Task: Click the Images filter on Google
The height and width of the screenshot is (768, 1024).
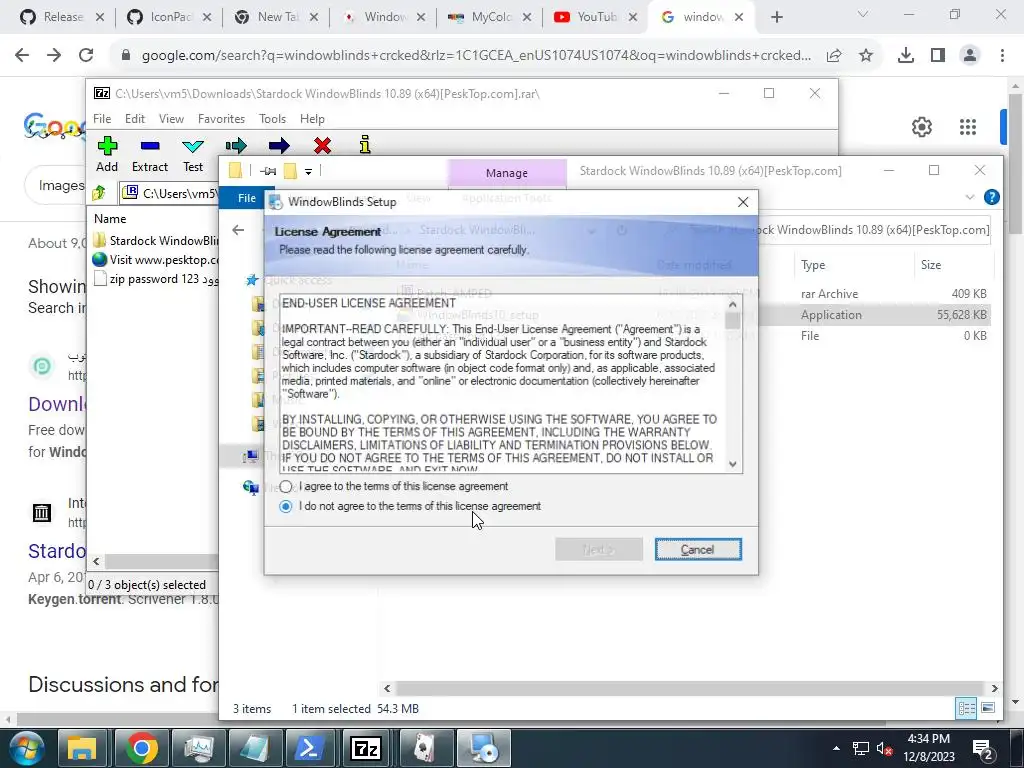Action: click(x=61, y=185)
